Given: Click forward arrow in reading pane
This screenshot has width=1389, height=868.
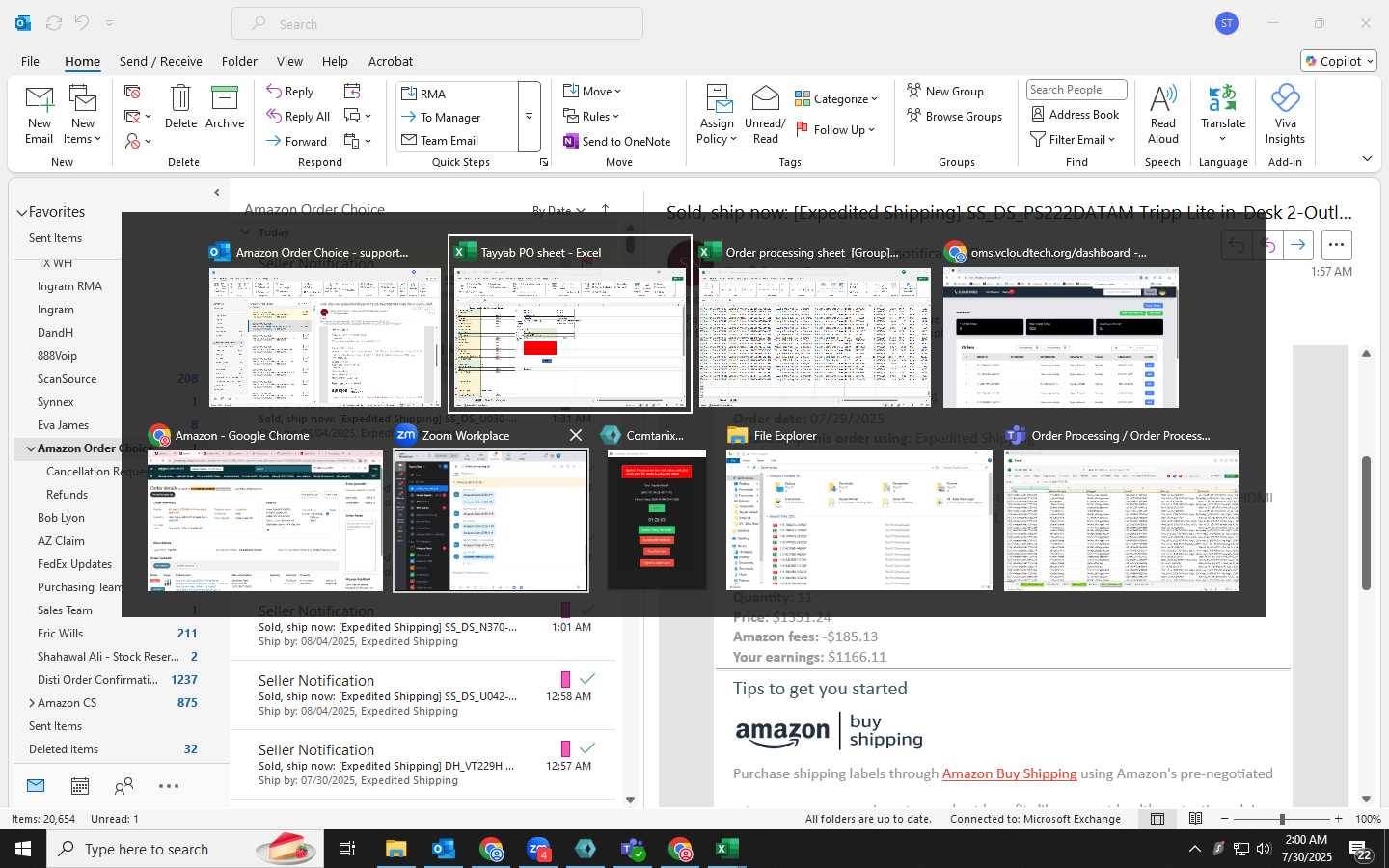Looking at the screenshot, I should (1298, 245).
